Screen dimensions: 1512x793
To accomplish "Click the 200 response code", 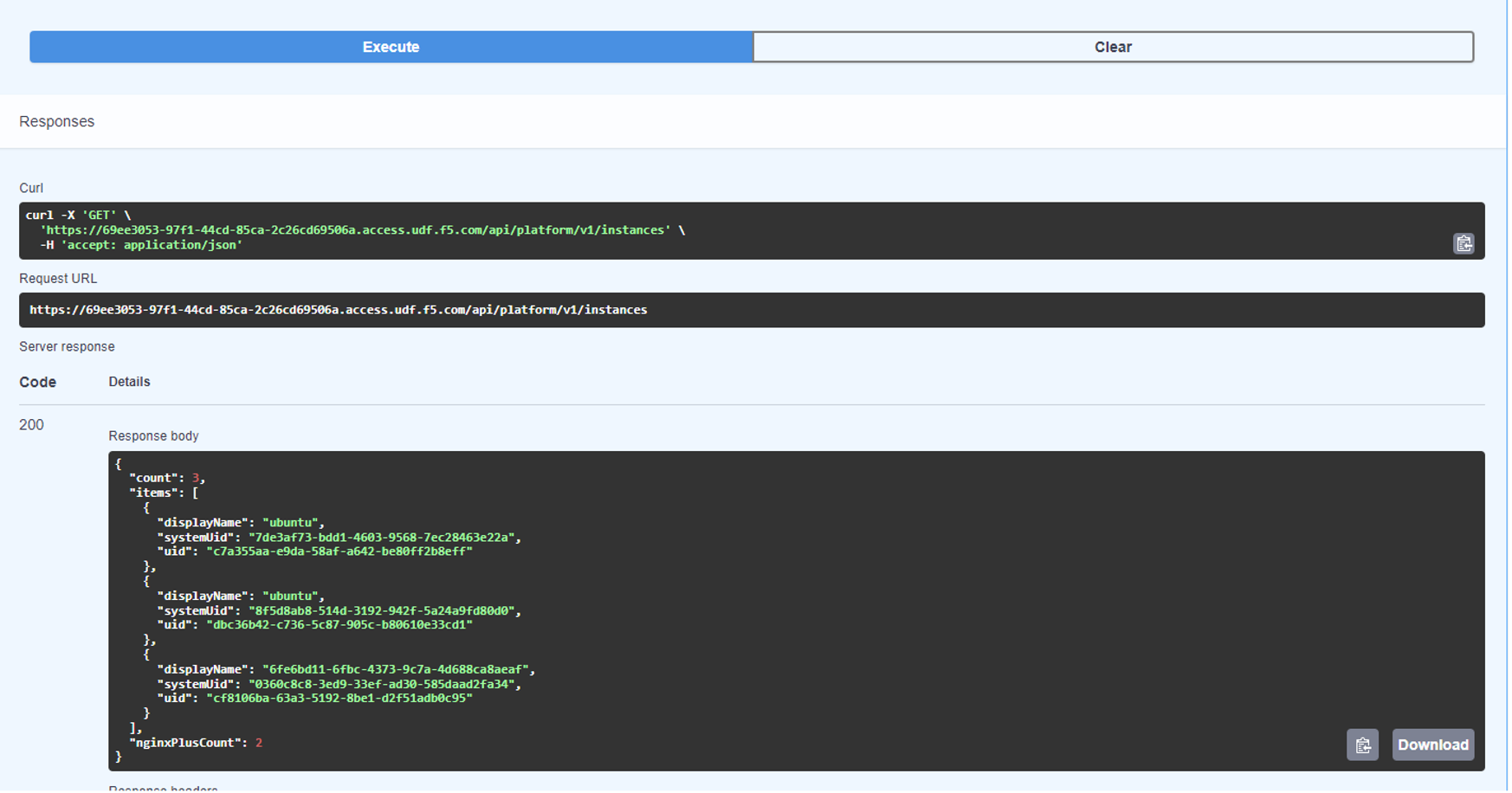I will pos(31,425).
